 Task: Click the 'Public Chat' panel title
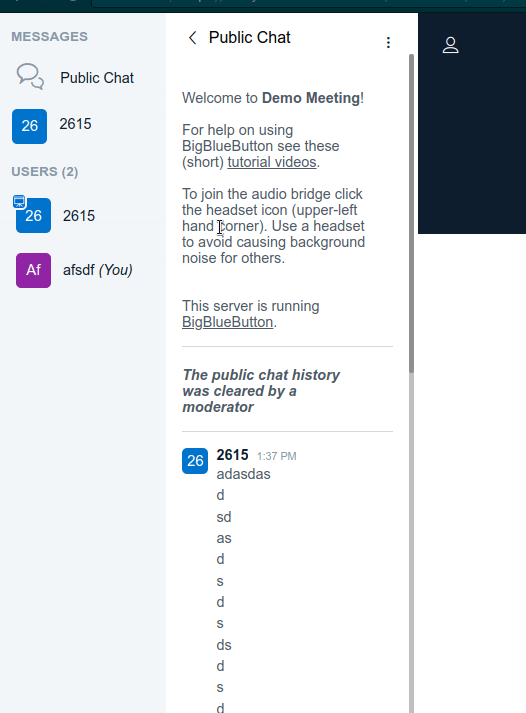tap(249, 37)
